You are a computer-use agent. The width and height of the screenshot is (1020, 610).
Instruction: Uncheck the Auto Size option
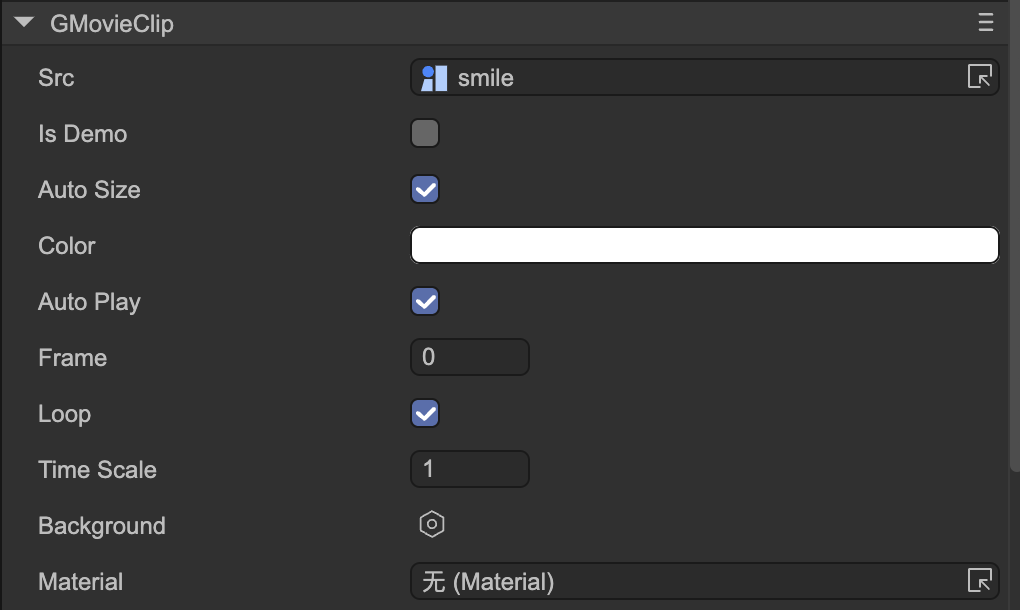tap(425, 190)
